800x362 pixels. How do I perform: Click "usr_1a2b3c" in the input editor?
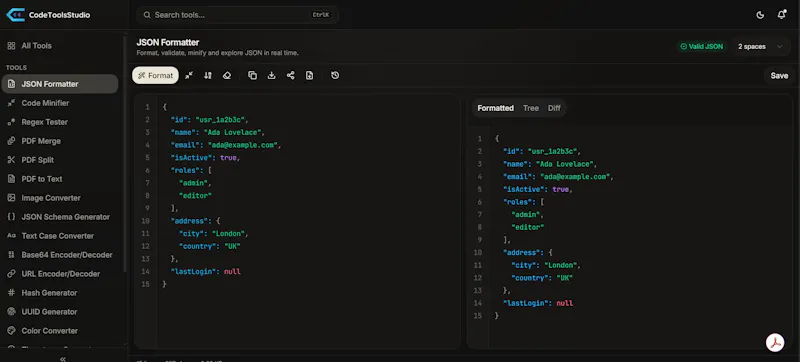[221, 120]
